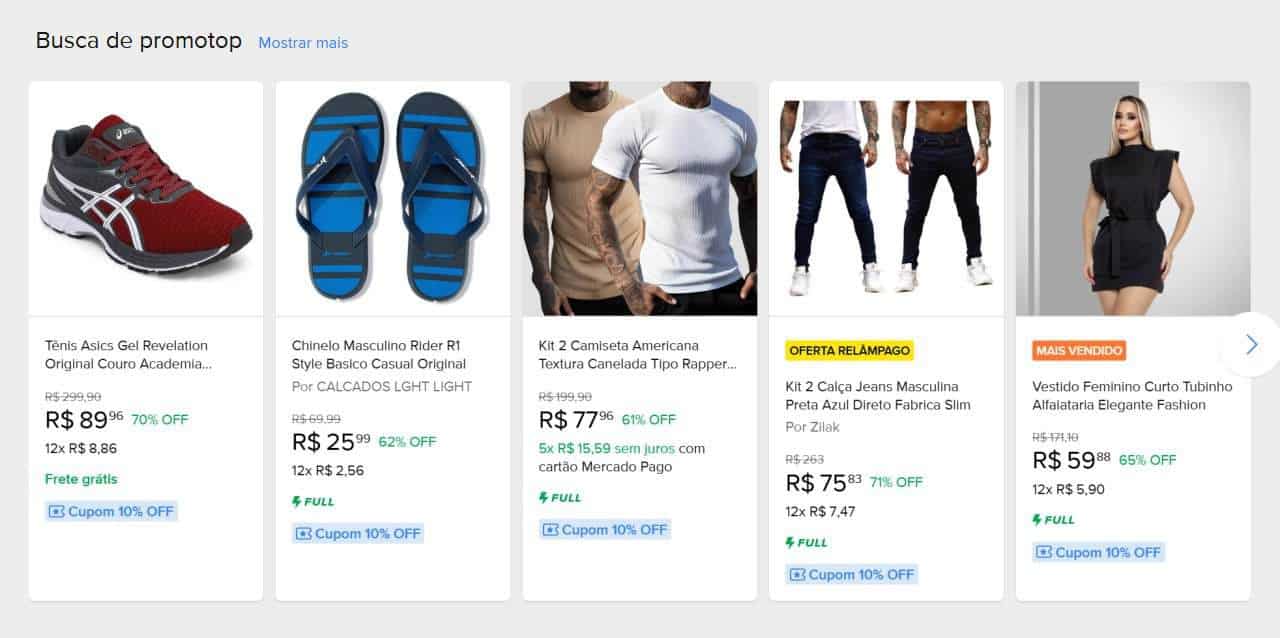Click the next carousel arrow

1251,345
